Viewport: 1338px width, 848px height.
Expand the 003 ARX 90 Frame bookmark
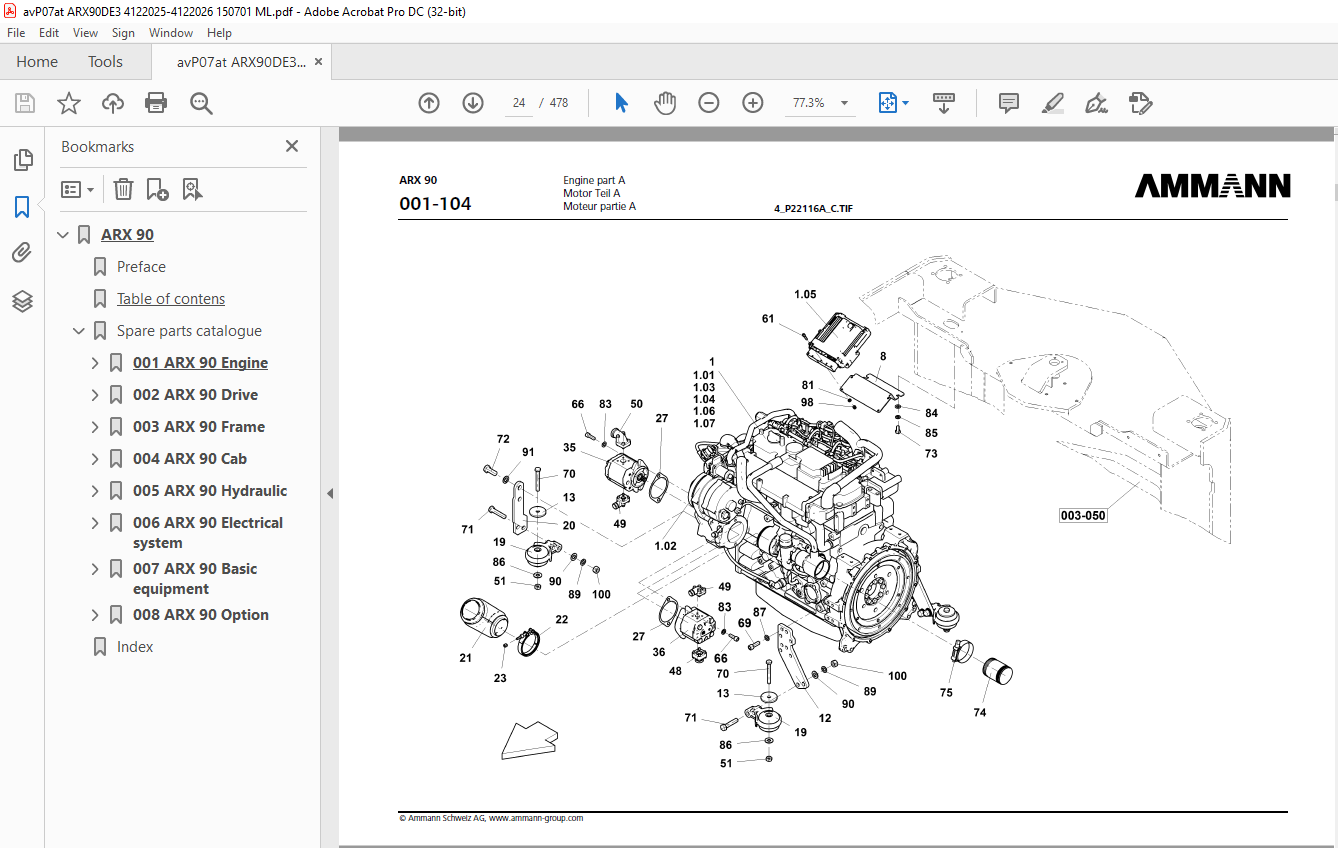point(95,427)
